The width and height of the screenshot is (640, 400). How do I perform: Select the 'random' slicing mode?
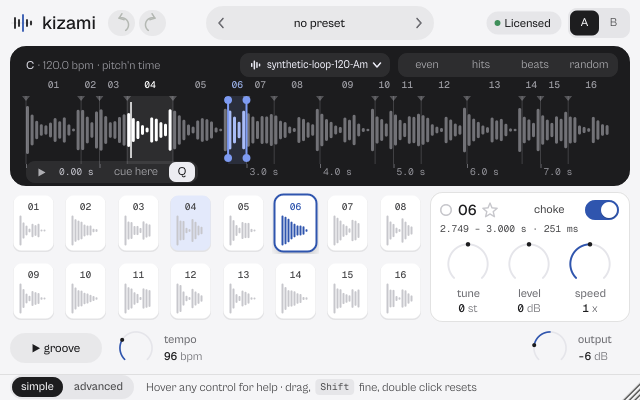[589, 64]
